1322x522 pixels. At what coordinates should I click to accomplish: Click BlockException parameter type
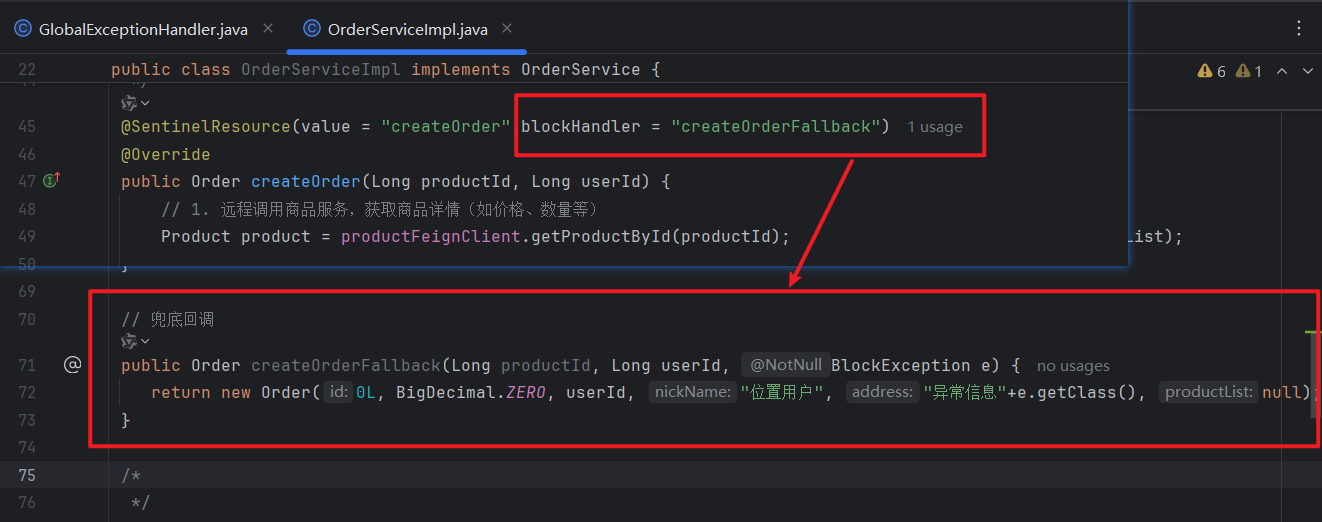(x=896, y=365)
